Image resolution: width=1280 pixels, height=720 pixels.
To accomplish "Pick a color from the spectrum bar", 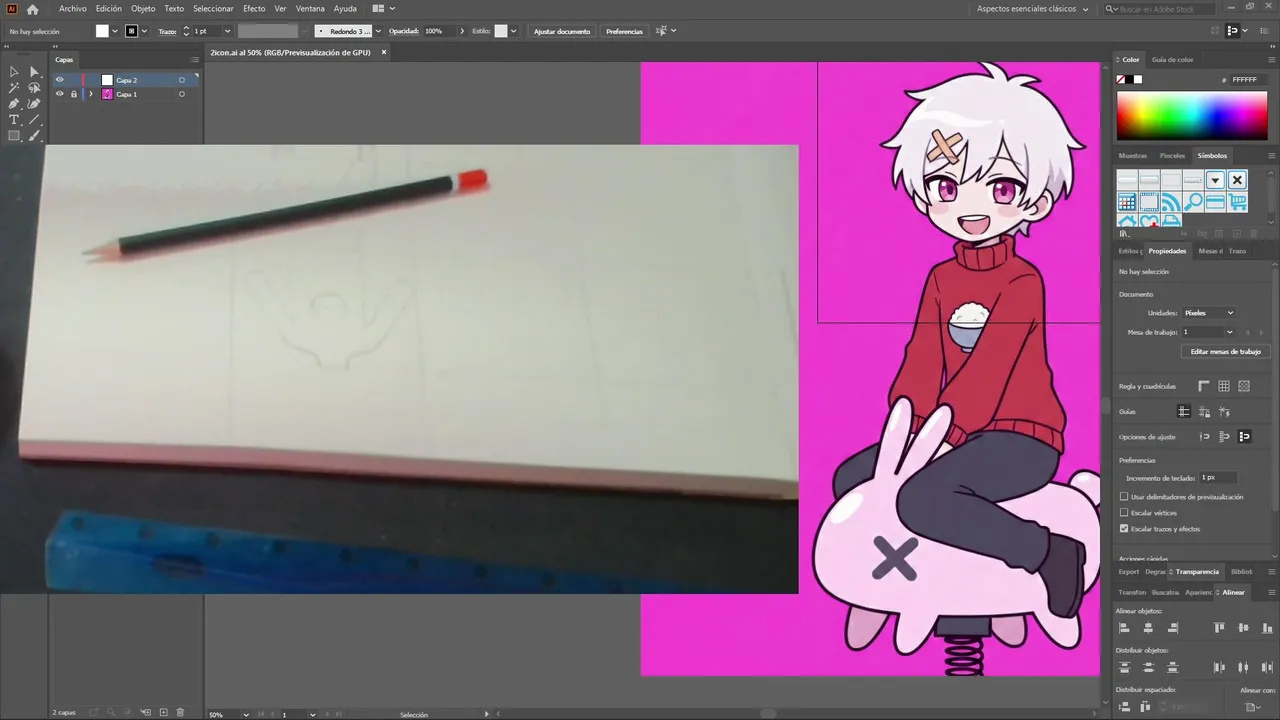I will [x=1192, y=116].
